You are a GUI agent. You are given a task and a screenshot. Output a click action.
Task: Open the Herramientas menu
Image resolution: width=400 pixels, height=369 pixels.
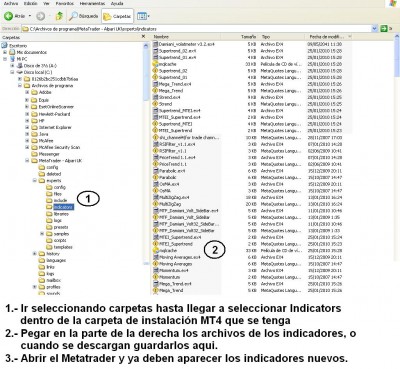point(91,3)
